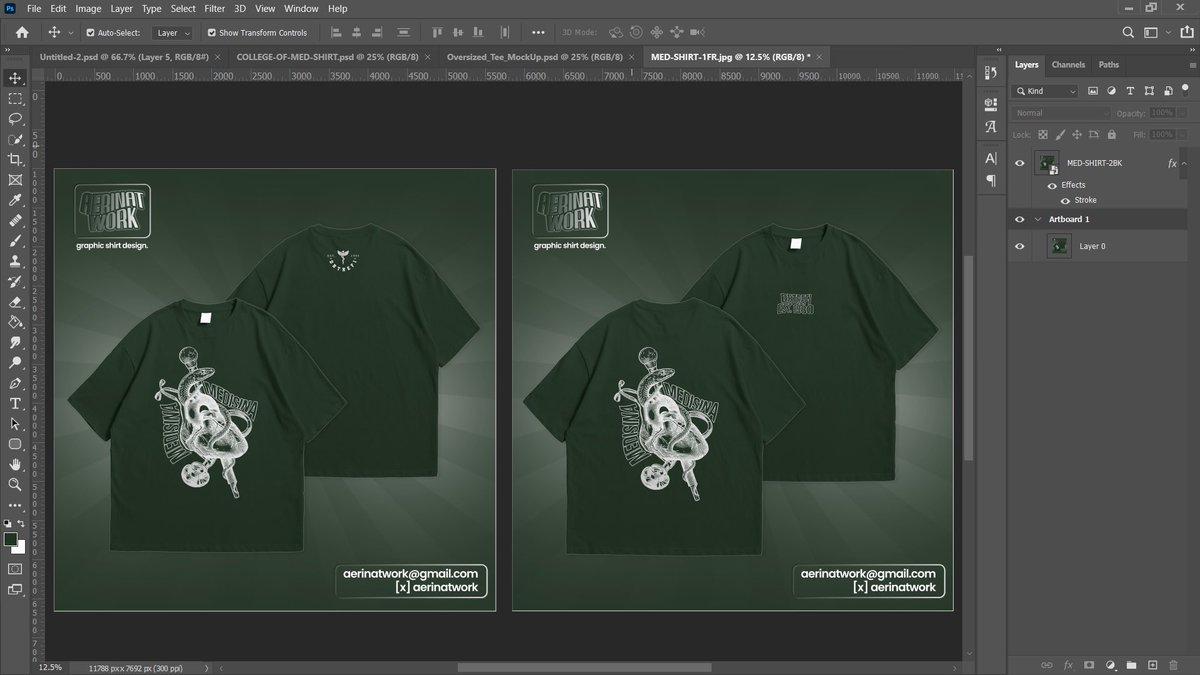Open the Filter menu
This screenshot has width=1200, height=675.
click(214, 8)
